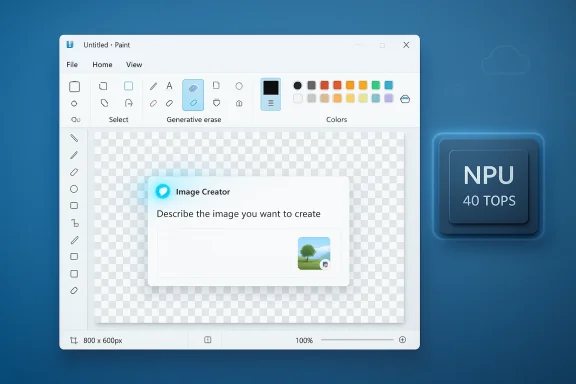The width and height of the screenshot is (576, 384).
Task: Select the Text tool letter A
Action: [169, 86]
